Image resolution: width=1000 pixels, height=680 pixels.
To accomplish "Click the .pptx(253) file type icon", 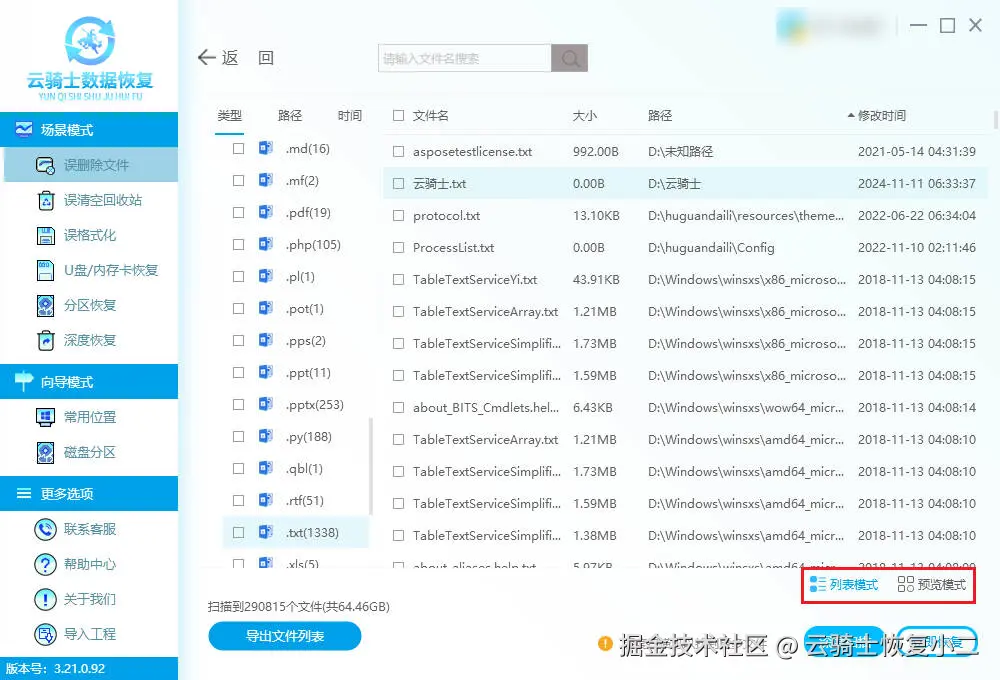I will click(266, 404).
